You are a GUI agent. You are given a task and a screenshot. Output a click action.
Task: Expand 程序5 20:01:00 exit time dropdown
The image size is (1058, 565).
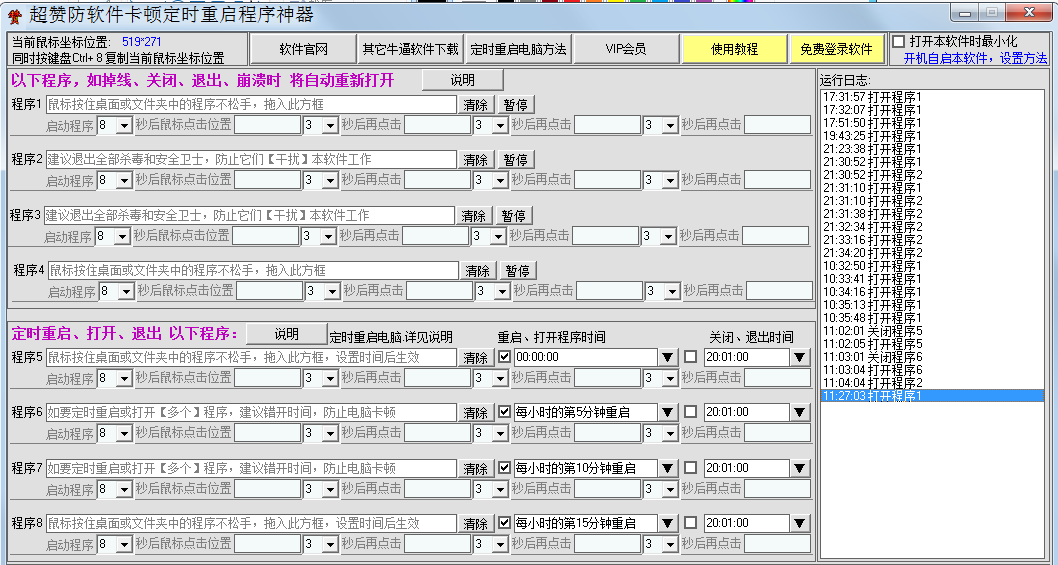[x=800, y=357]
